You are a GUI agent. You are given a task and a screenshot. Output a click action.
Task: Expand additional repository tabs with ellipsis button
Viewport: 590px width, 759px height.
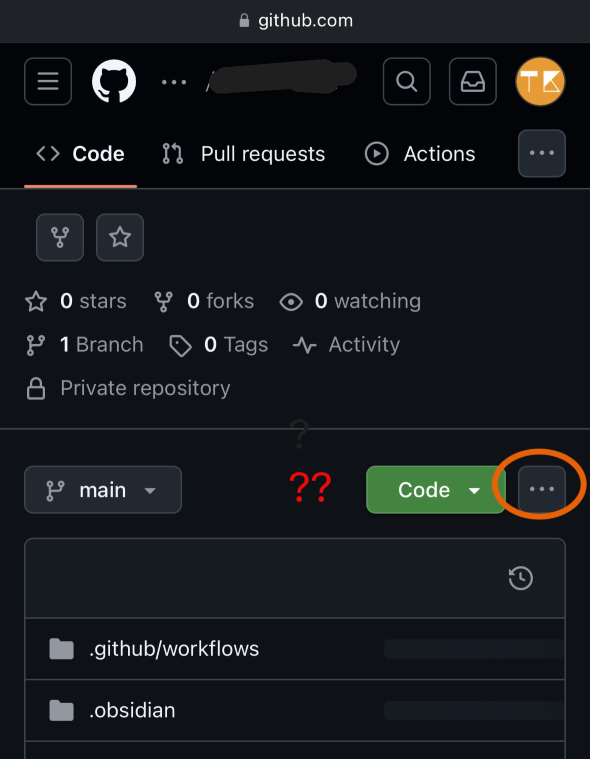tap(542, 153)
